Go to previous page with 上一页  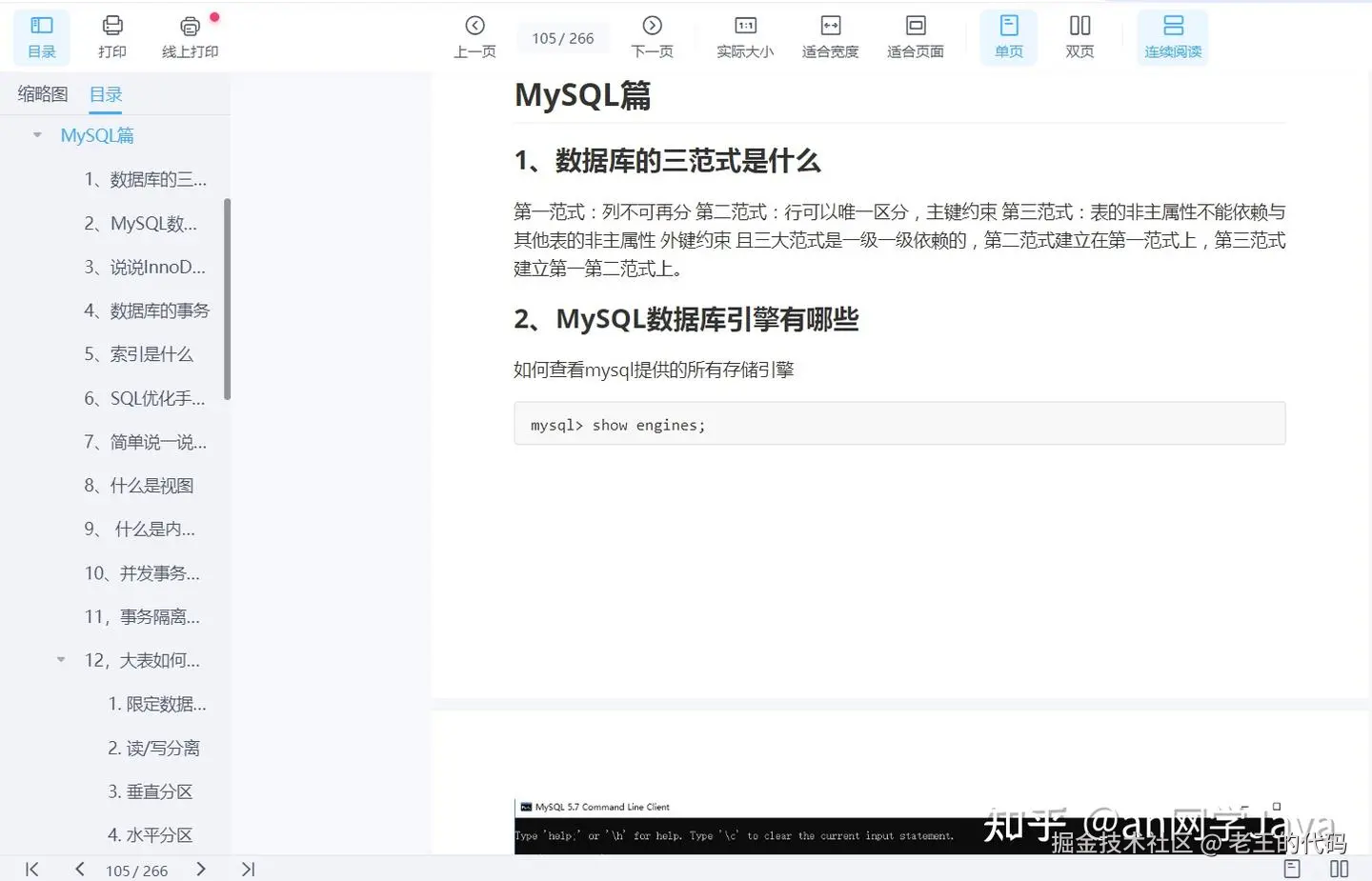474,37
